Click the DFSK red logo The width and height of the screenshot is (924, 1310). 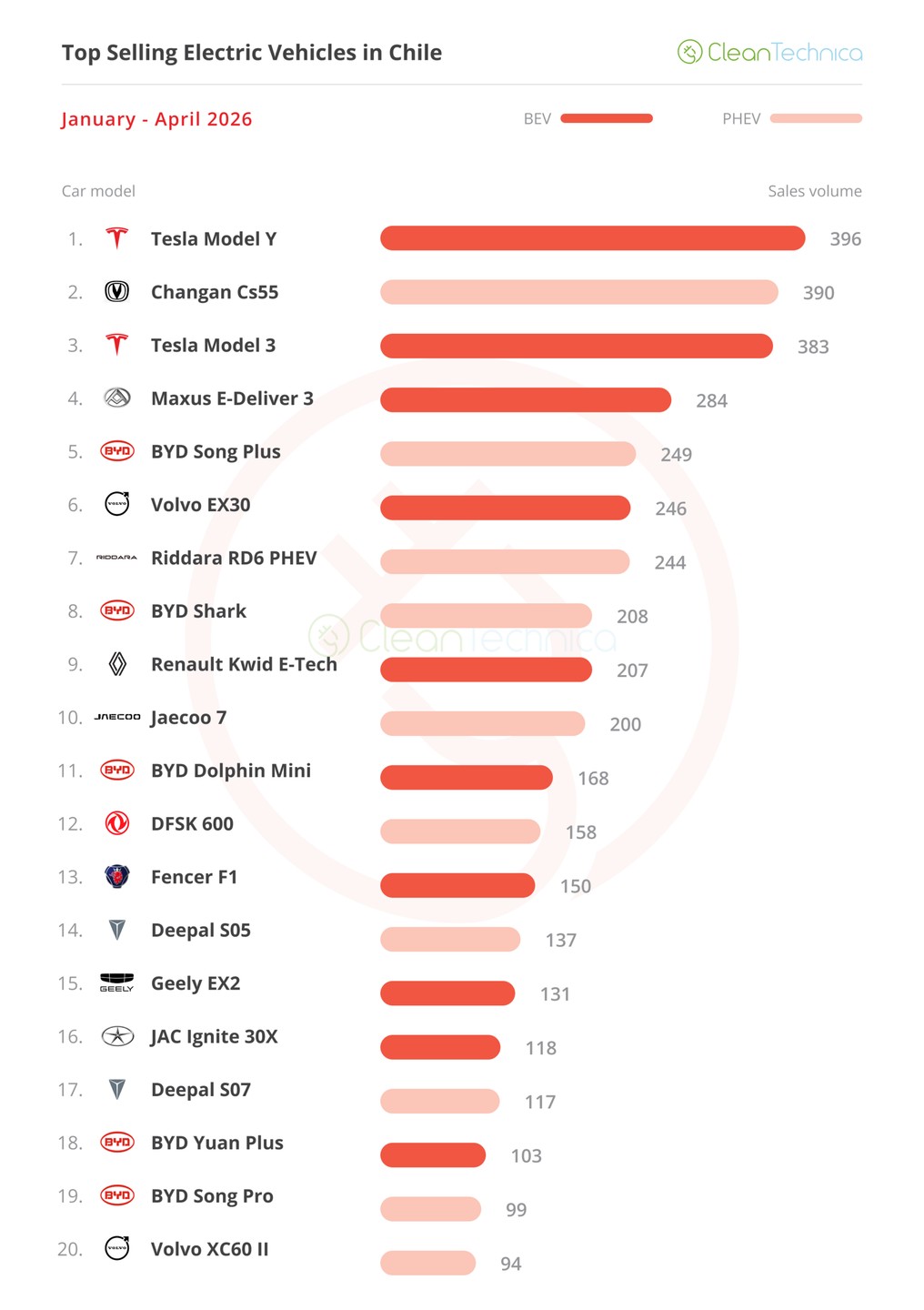(x=116, y=822)
